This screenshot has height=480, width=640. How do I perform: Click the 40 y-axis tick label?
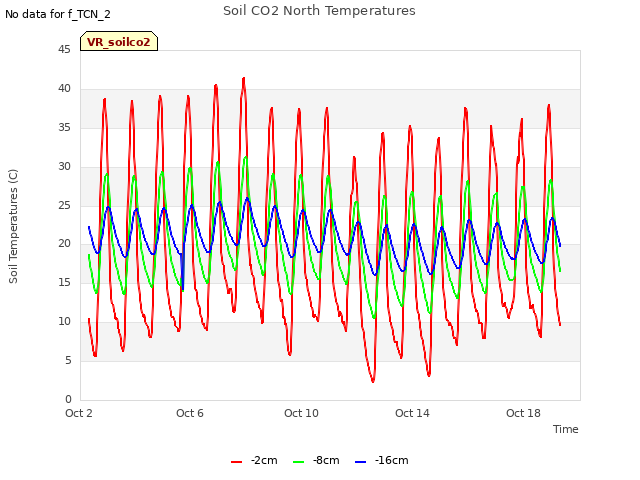pos(64,88)
